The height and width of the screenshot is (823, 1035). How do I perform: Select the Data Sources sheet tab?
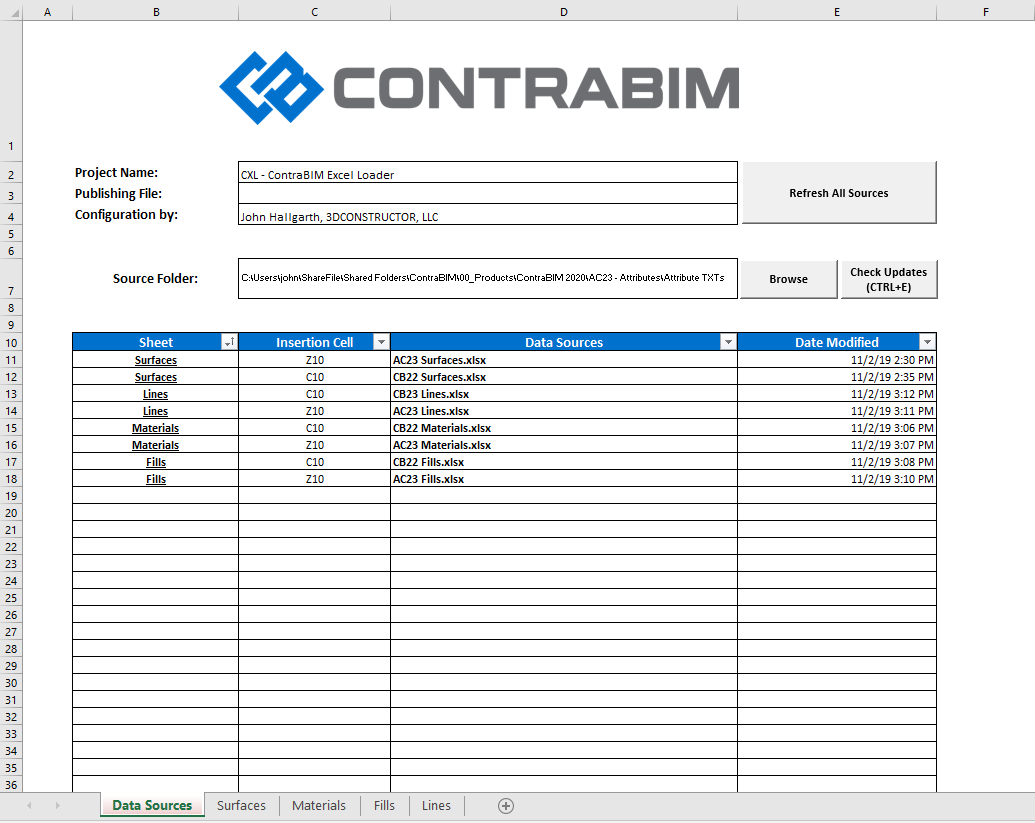click(152, 806)
